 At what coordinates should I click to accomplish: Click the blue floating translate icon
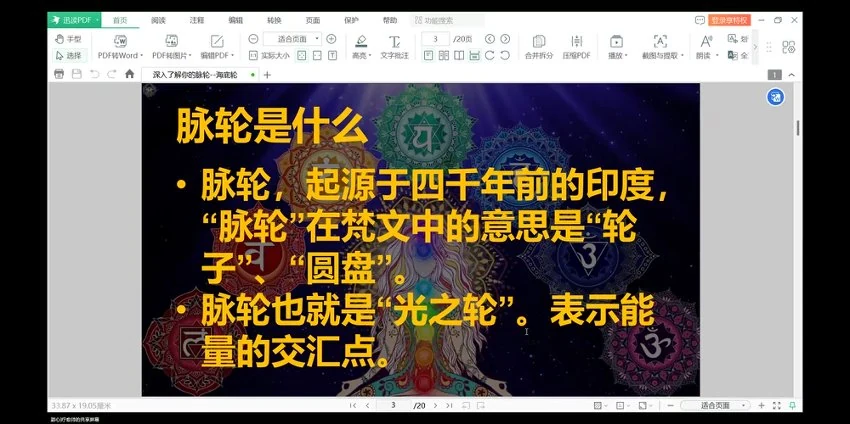pos(775,98)
